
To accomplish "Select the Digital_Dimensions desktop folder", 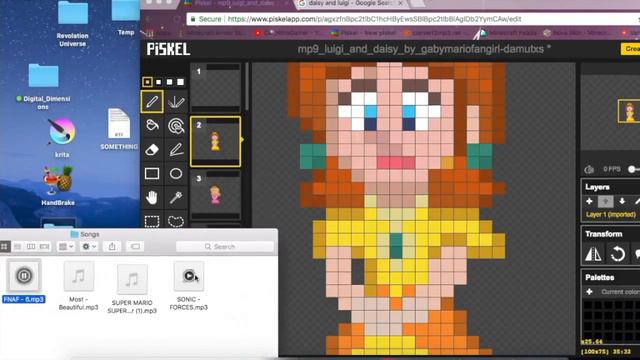I will click(43, 86).
